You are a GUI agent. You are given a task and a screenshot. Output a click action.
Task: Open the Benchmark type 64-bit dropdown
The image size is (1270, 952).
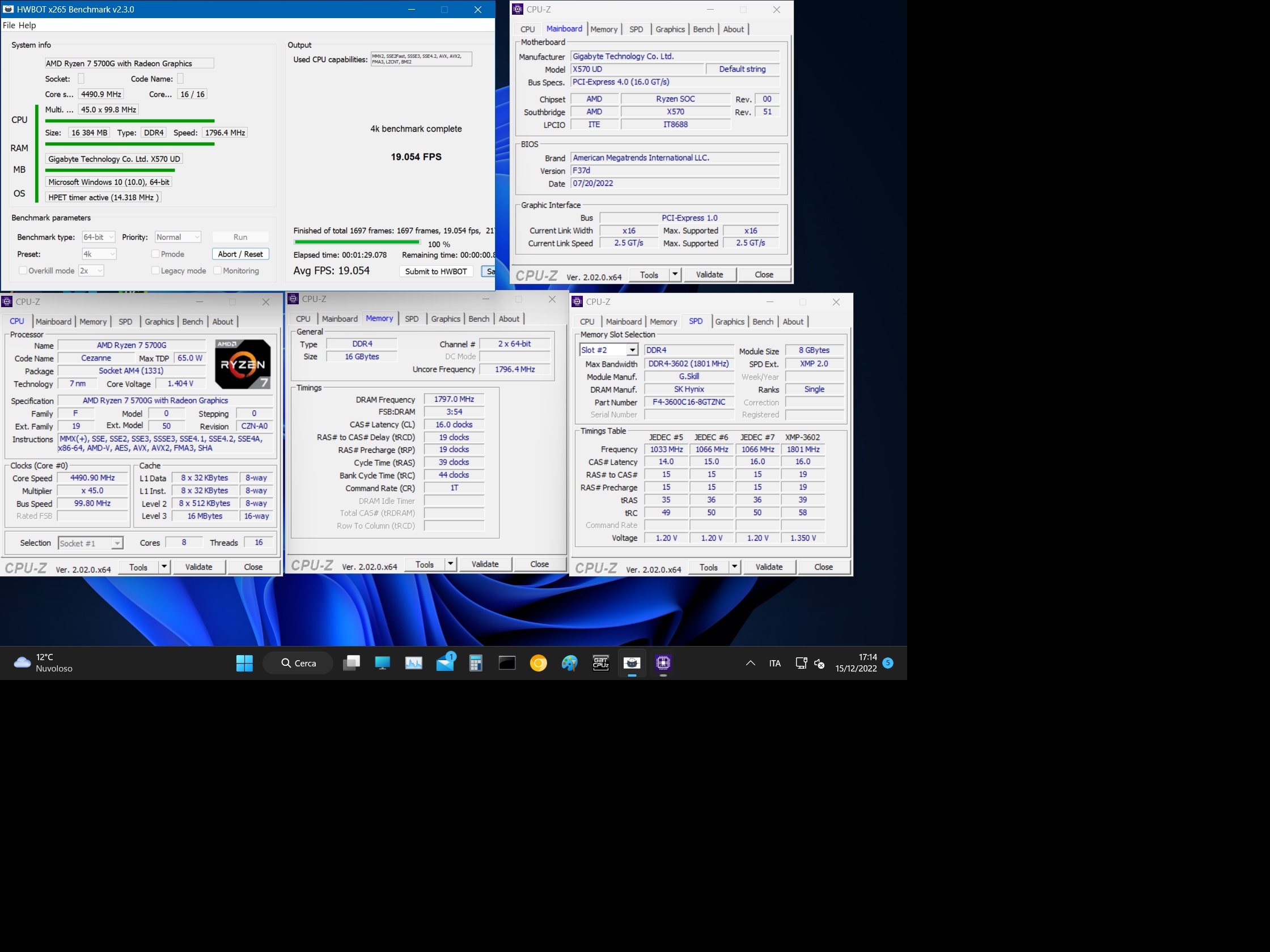pyautogui.click(x=99, y=237)
